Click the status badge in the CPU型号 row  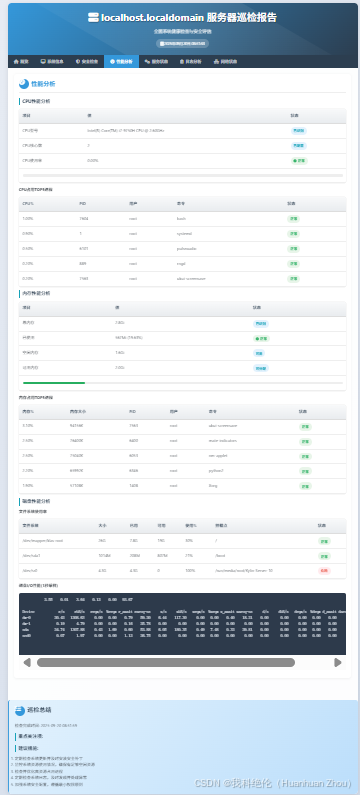coord(299,131)
